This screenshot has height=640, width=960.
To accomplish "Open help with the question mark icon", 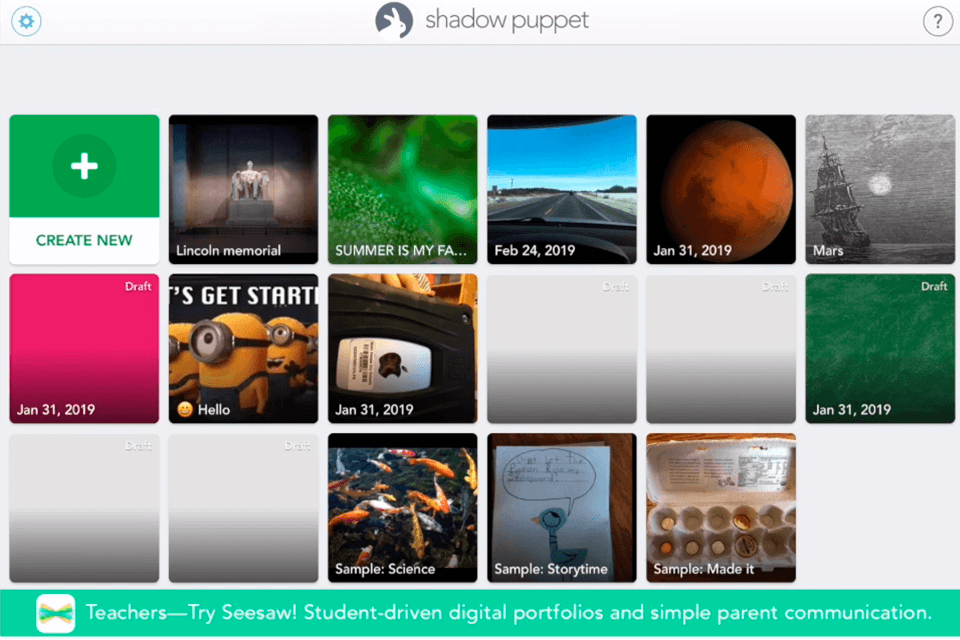I will coord(937,22).
